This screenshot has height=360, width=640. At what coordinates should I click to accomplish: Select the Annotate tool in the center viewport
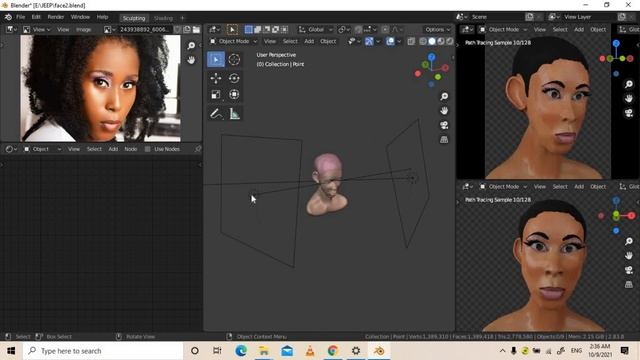click(216, 114)
